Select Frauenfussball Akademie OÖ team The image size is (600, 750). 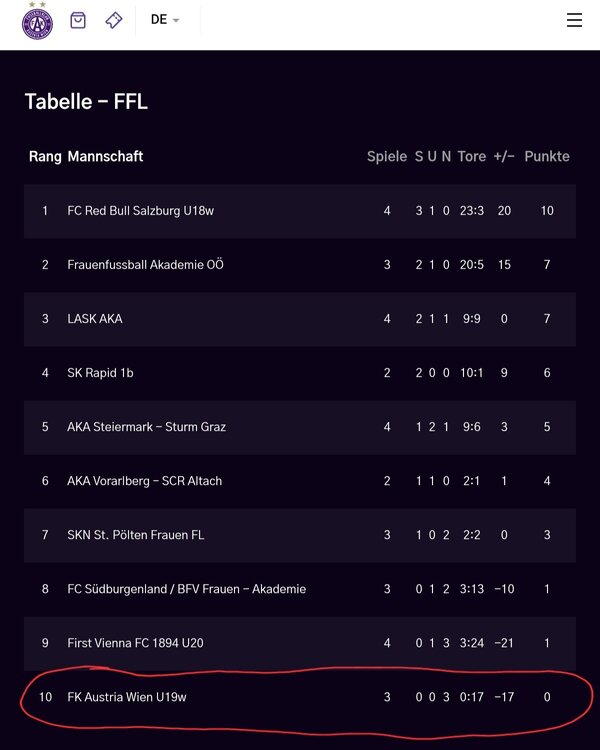[x=145, y=265]
